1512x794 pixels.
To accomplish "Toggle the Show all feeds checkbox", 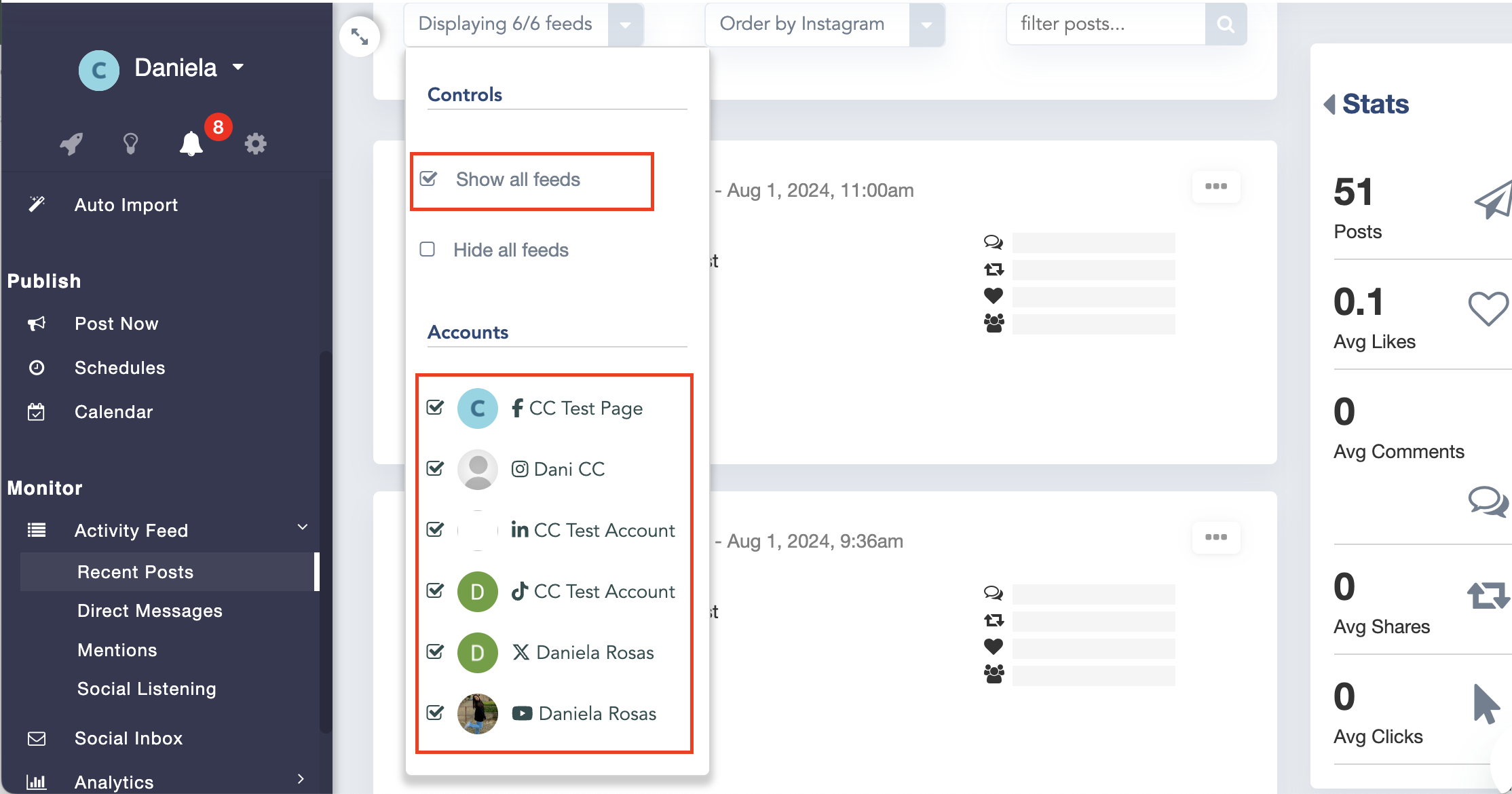I will coord(429,179).
